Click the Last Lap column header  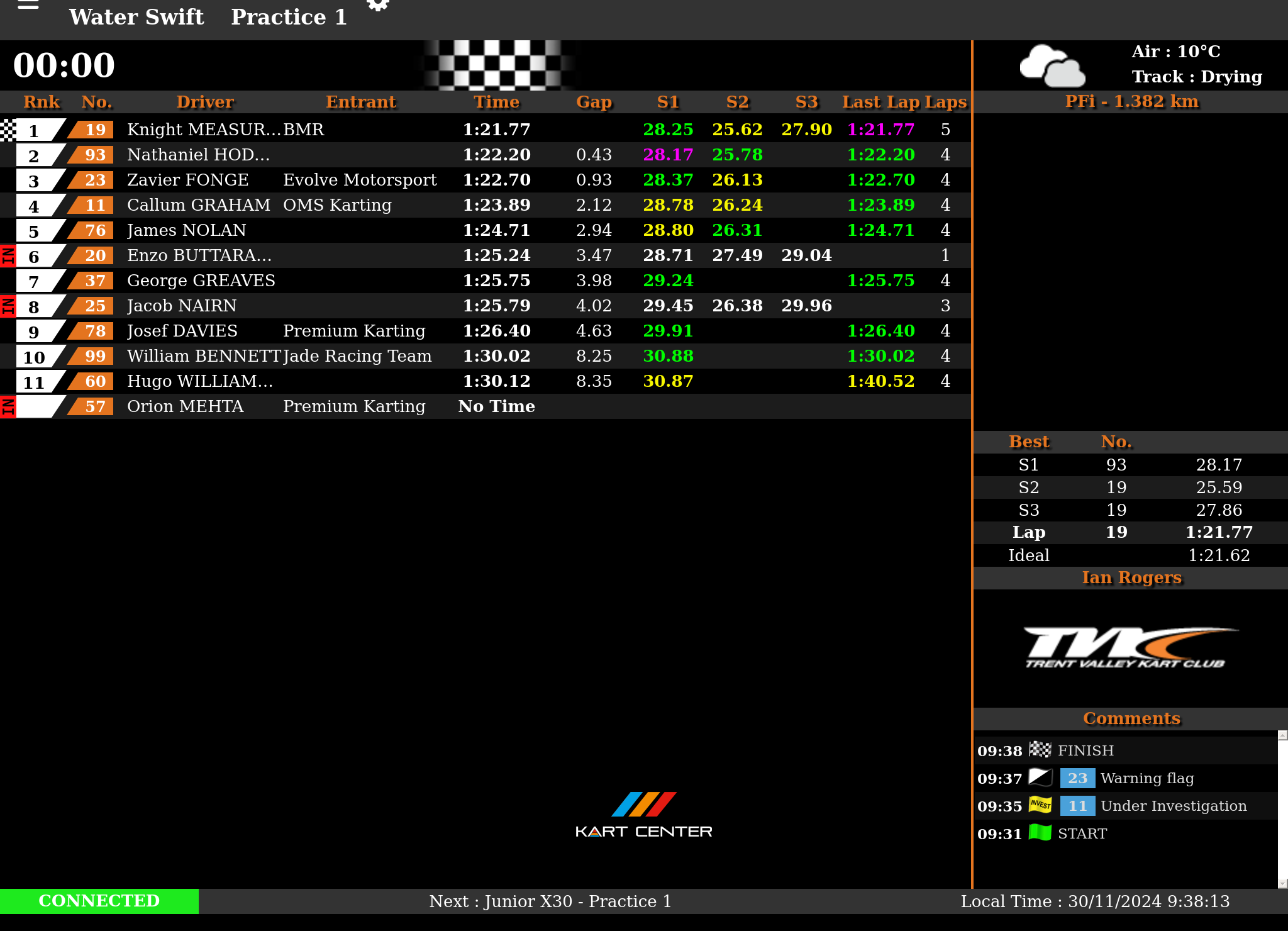coord(880,102)
